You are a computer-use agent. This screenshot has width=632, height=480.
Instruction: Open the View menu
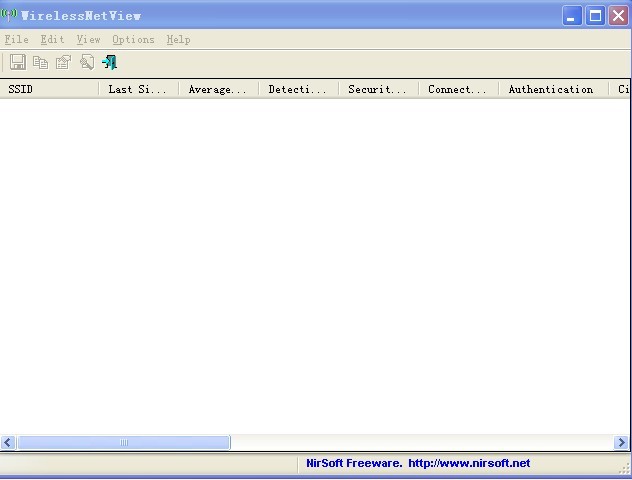(88, 39)
